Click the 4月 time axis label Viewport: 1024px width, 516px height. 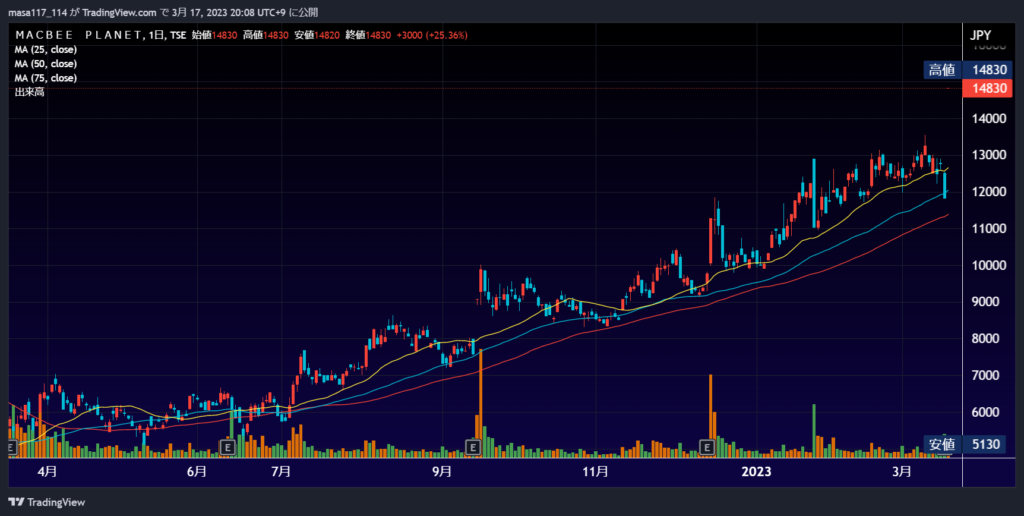pos(47,472)
